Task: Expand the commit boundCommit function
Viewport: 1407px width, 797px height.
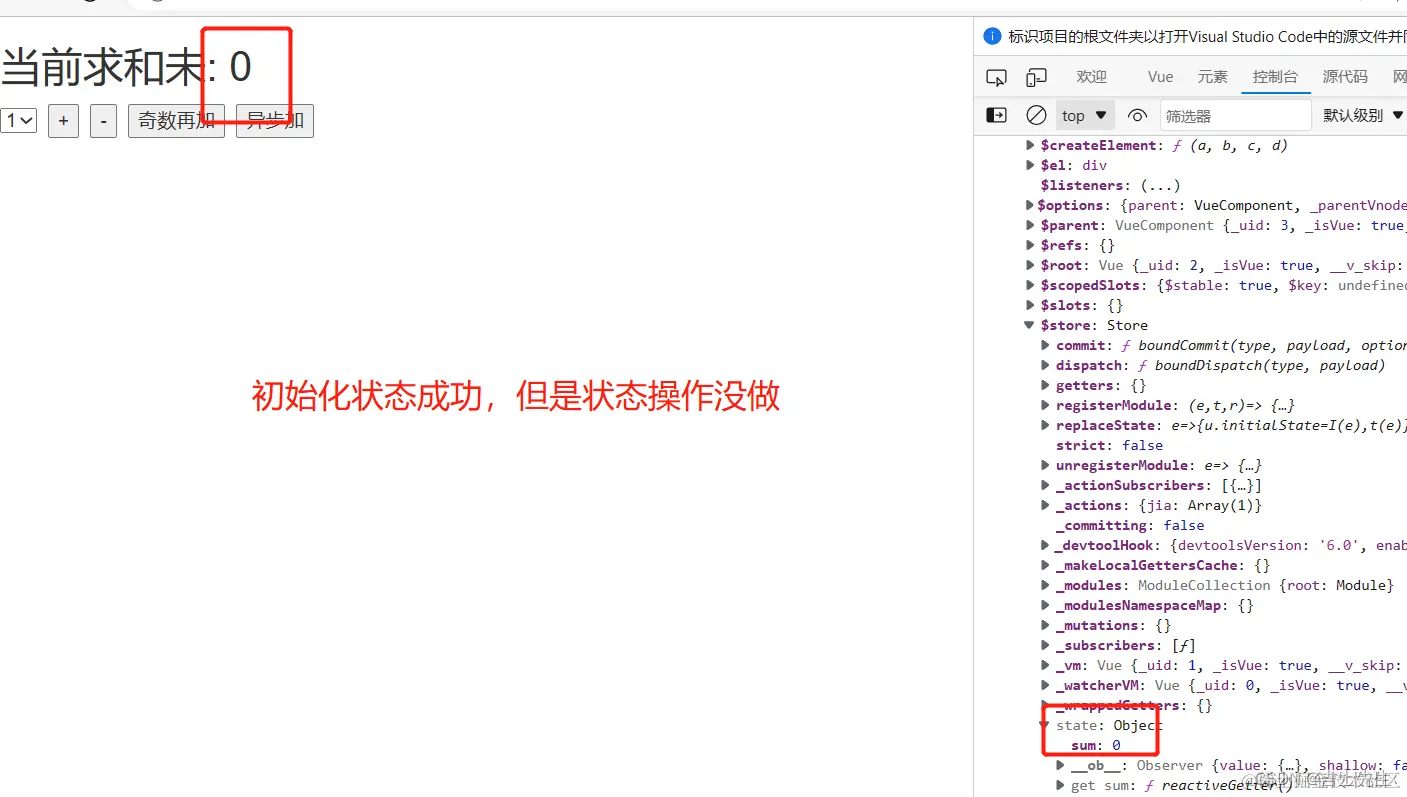Action: (1046, 345)
